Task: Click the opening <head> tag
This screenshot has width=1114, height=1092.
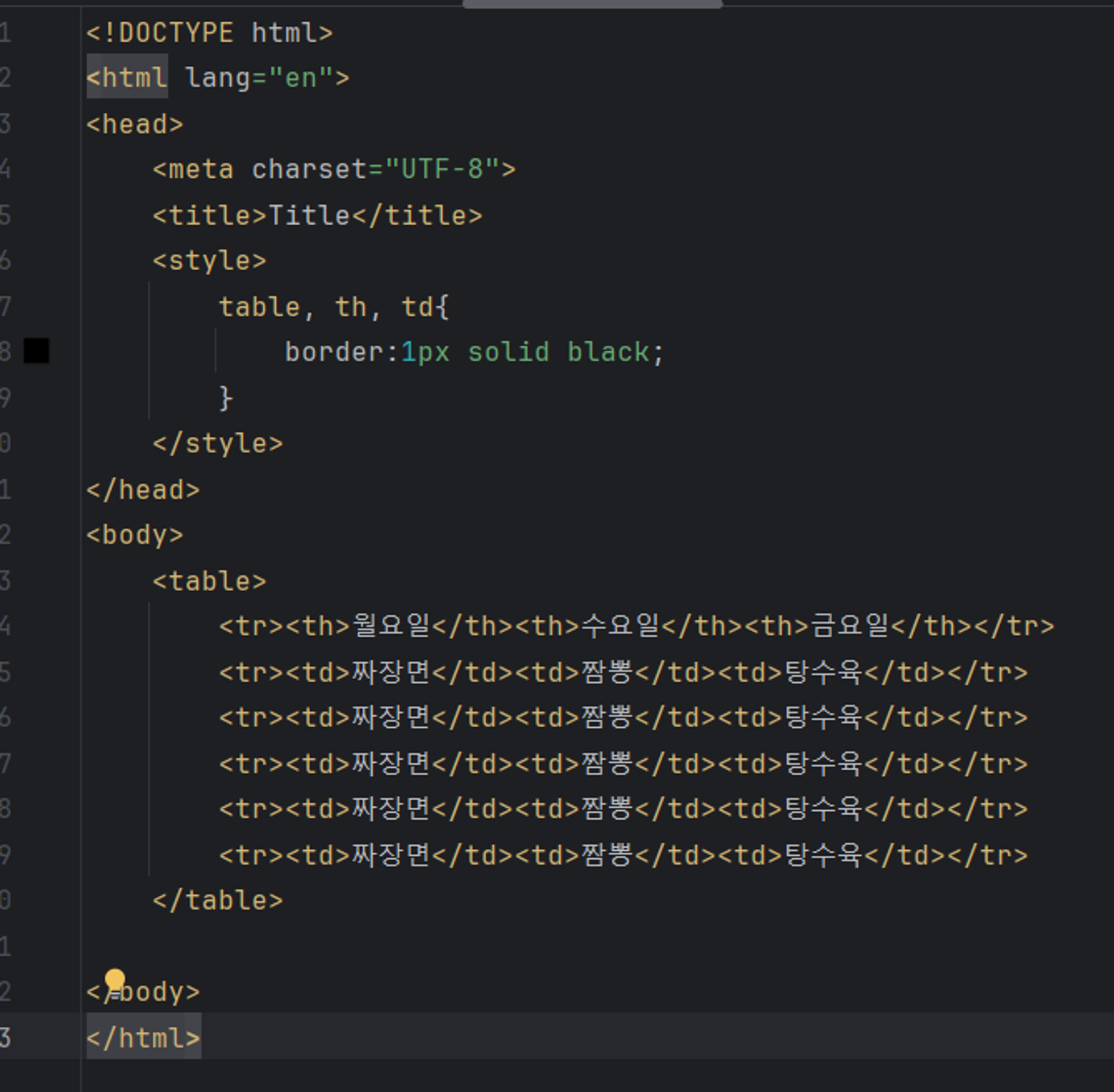Action: point(135,124)
